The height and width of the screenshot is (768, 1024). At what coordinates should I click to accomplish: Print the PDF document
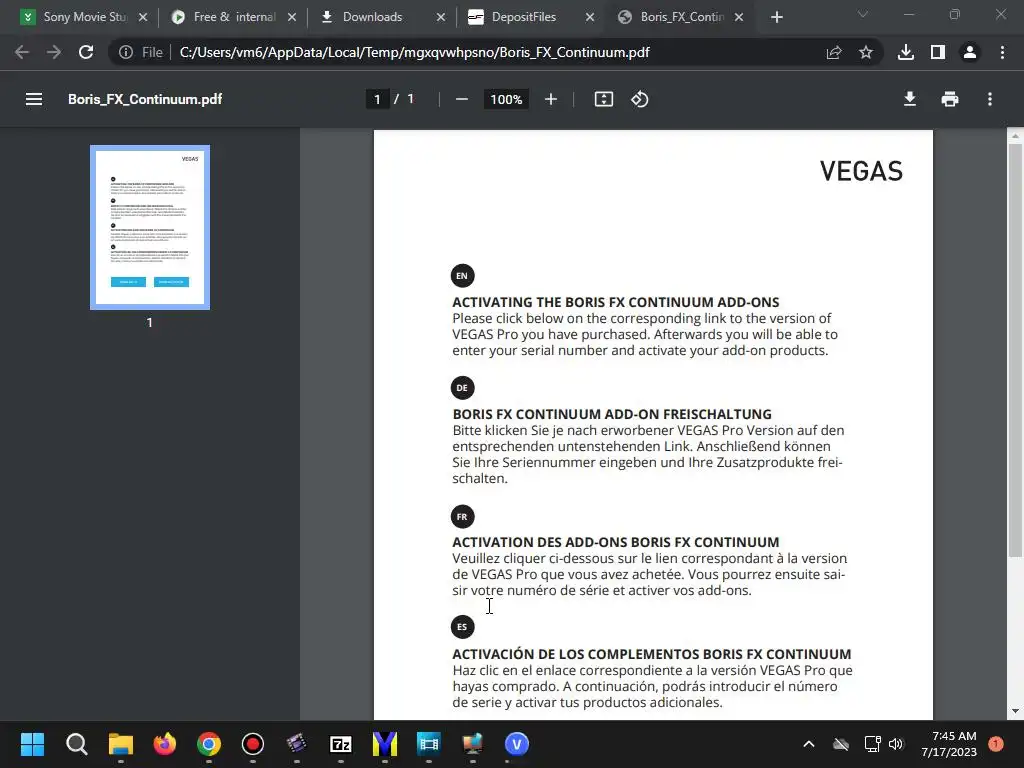pos(950,99)
